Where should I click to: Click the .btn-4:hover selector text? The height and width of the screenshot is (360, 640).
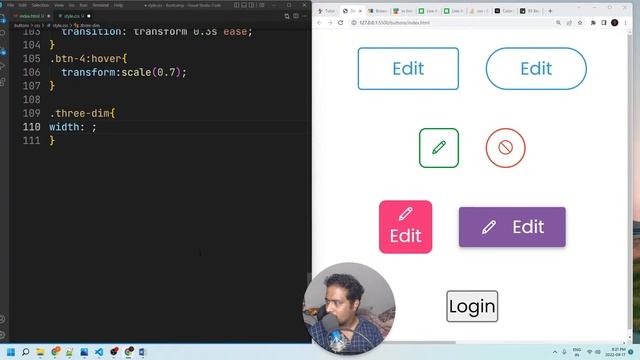85,58
